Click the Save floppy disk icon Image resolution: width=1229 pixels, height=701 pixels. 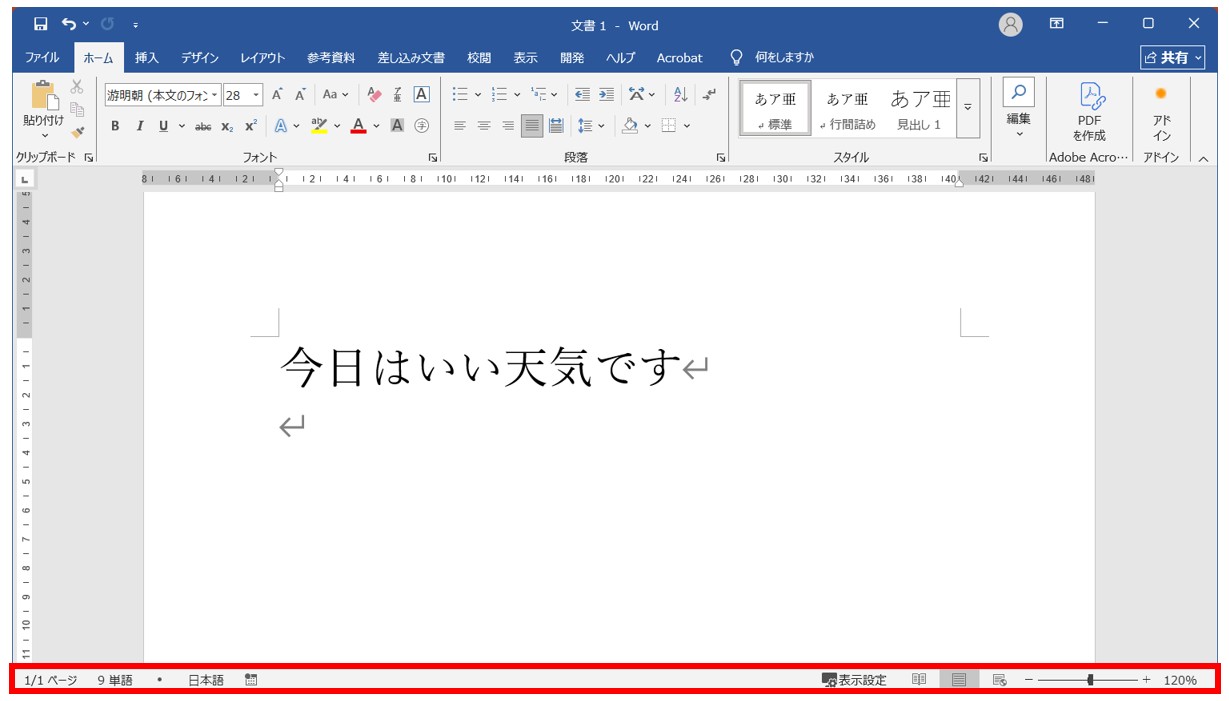pyautogui.click(x=41, y=24)
